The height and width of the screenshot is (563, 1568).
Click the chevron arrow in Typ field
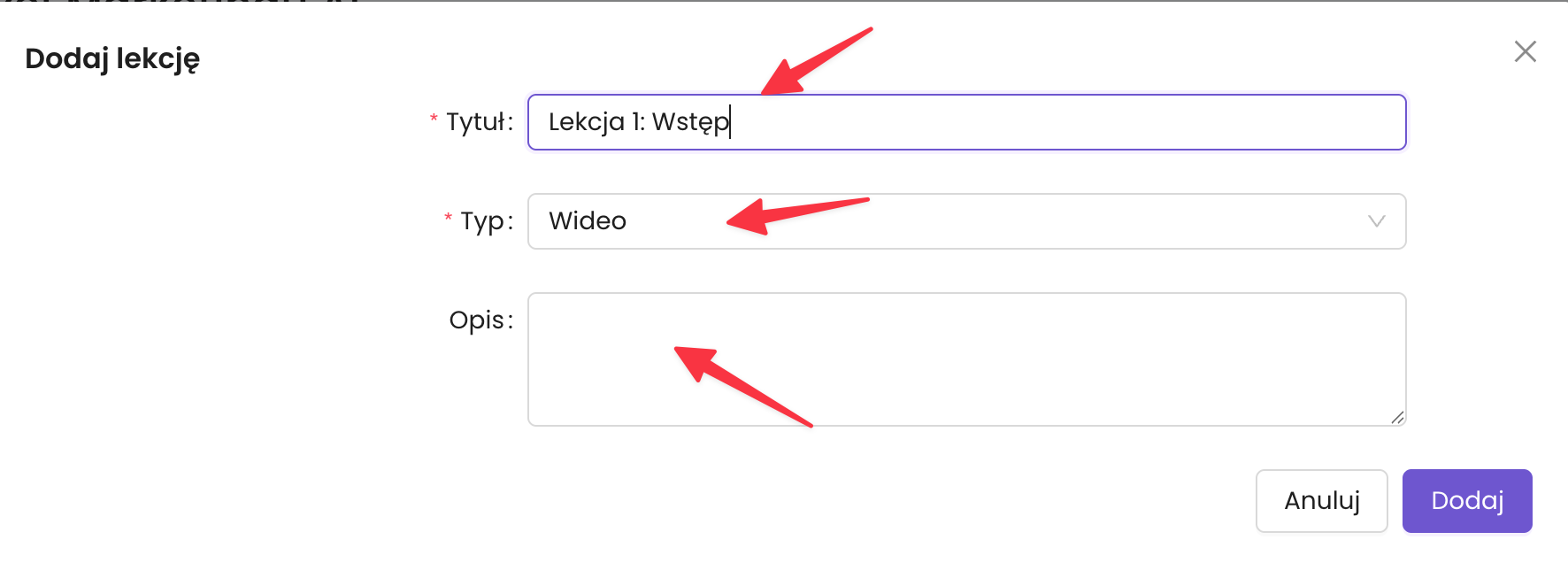pyautogui.click(x=1376, y=221)
